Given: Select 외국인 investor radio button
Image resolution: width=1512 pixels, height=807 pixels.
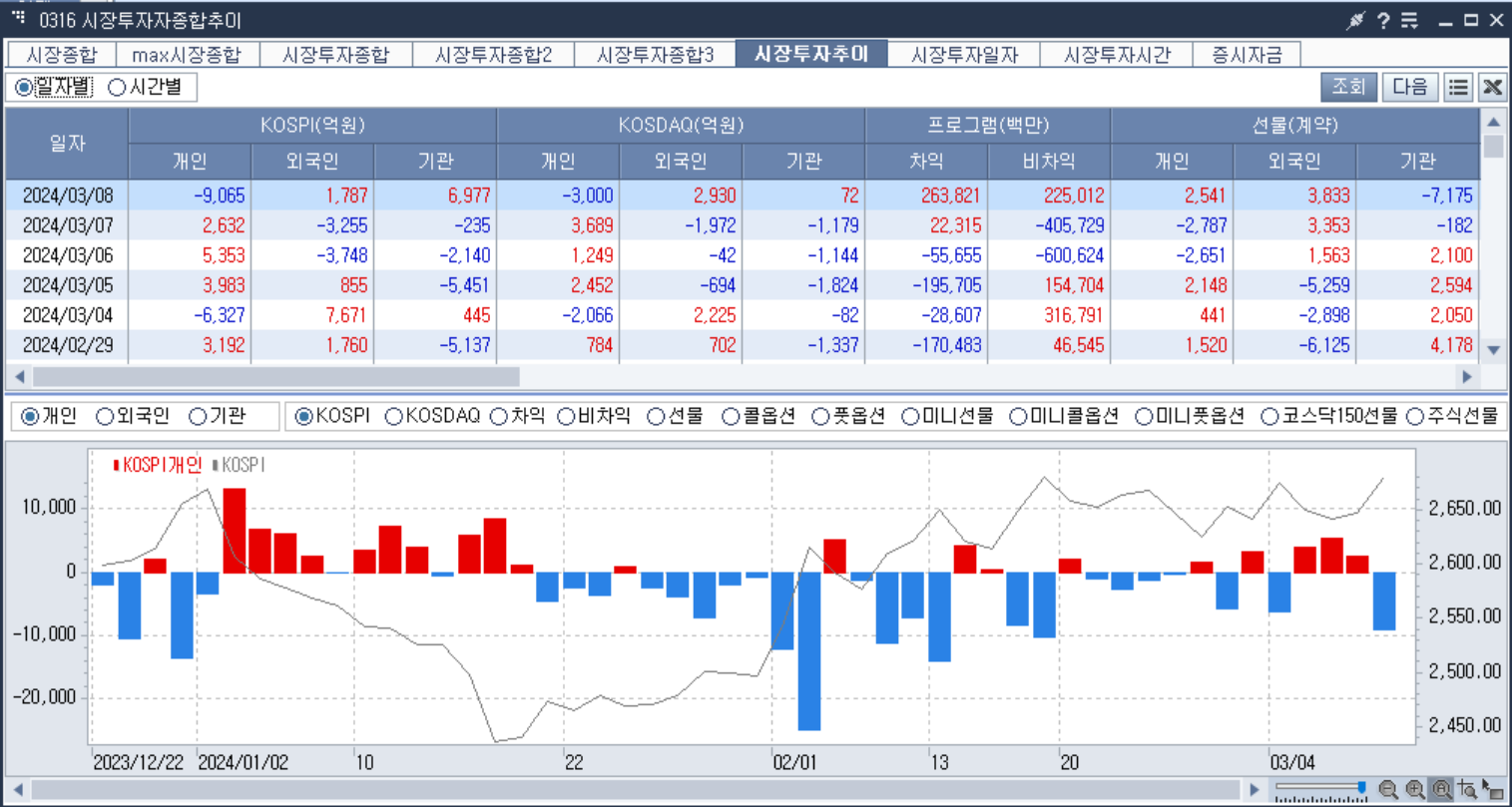Looking at the screenshot, I should pyautogui.click(x=105, y=417).
